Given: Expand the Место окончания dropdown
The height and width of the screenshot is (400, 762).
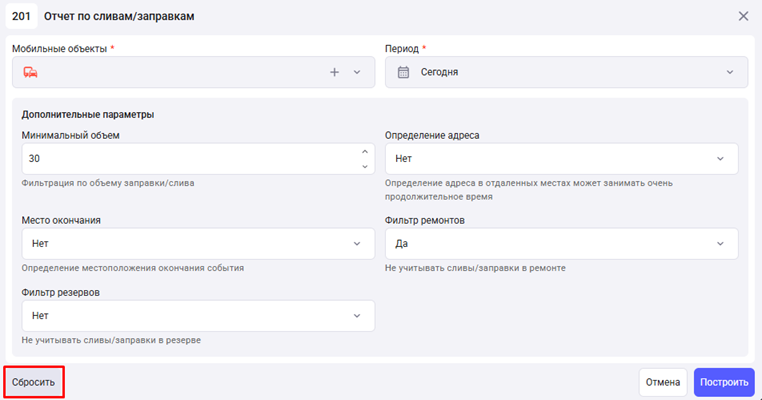Looking at the screenshot, I should point(197,244).
